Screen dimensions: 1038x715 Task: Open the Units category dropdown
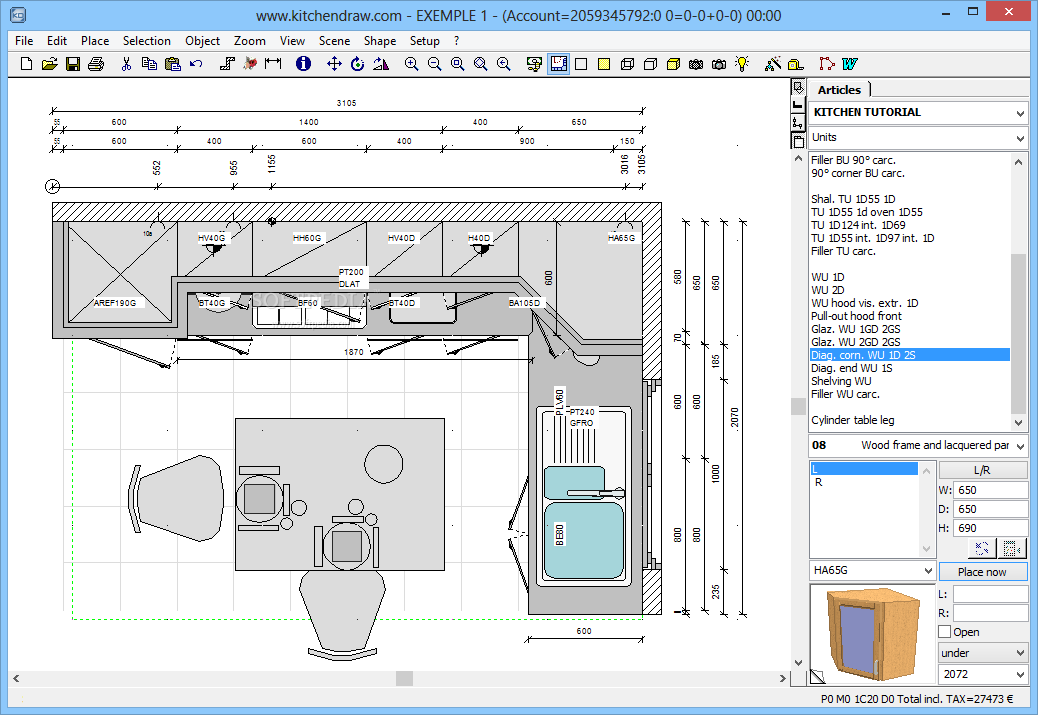(x=1019, y=138)
